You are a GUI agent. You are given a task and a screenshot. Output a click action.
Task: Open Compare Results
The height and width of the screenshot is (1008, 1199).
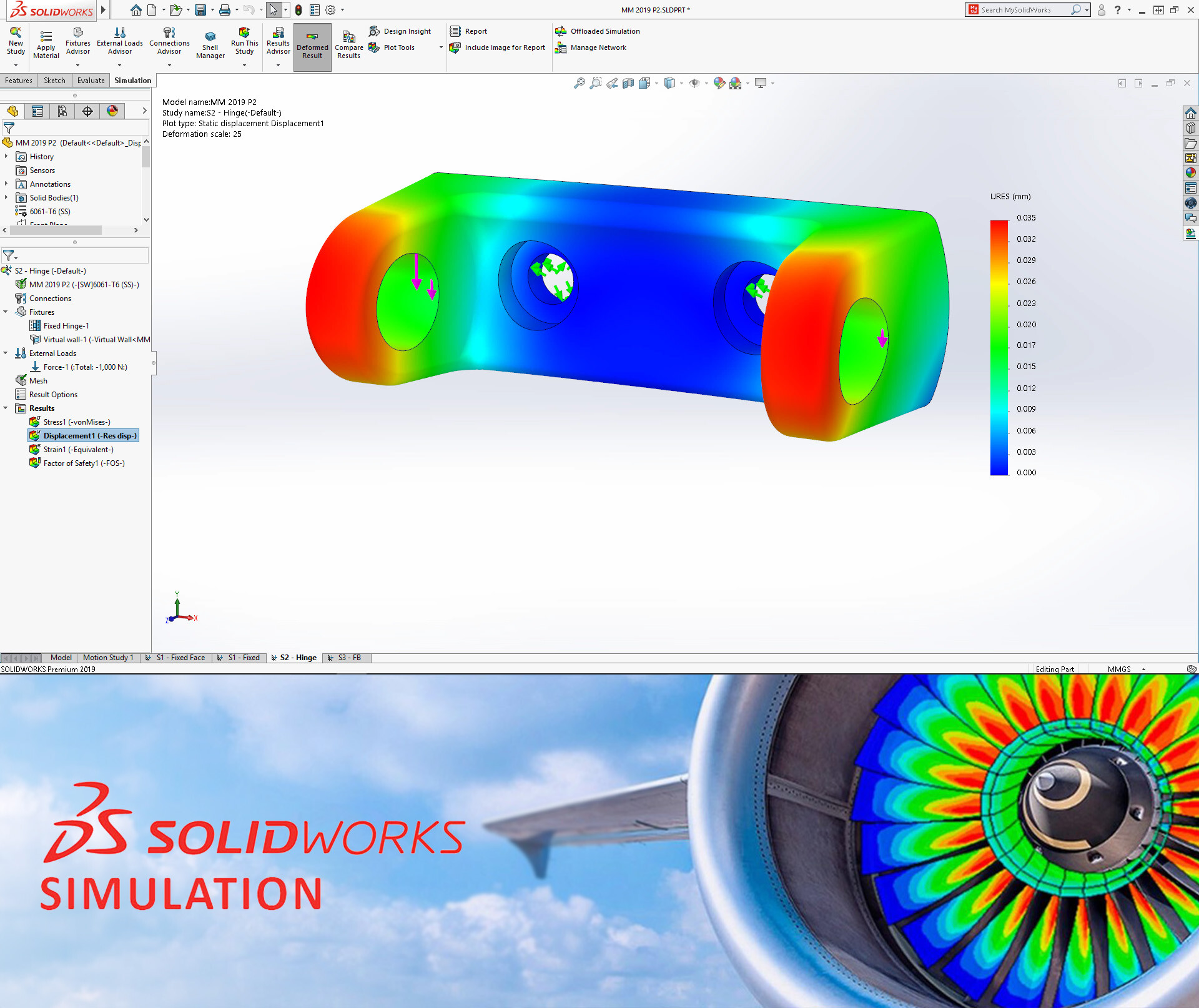(x=348, y=44)
